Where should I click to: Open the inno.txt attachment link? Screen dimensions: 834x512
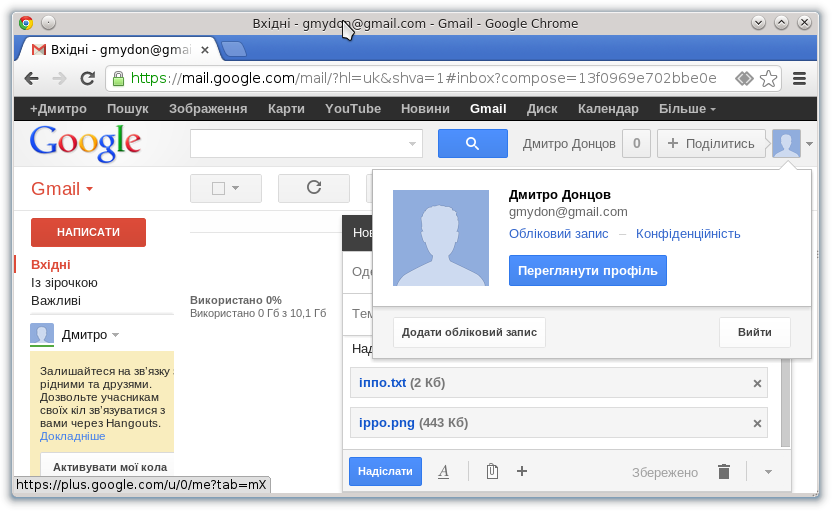tap(382, 383)
